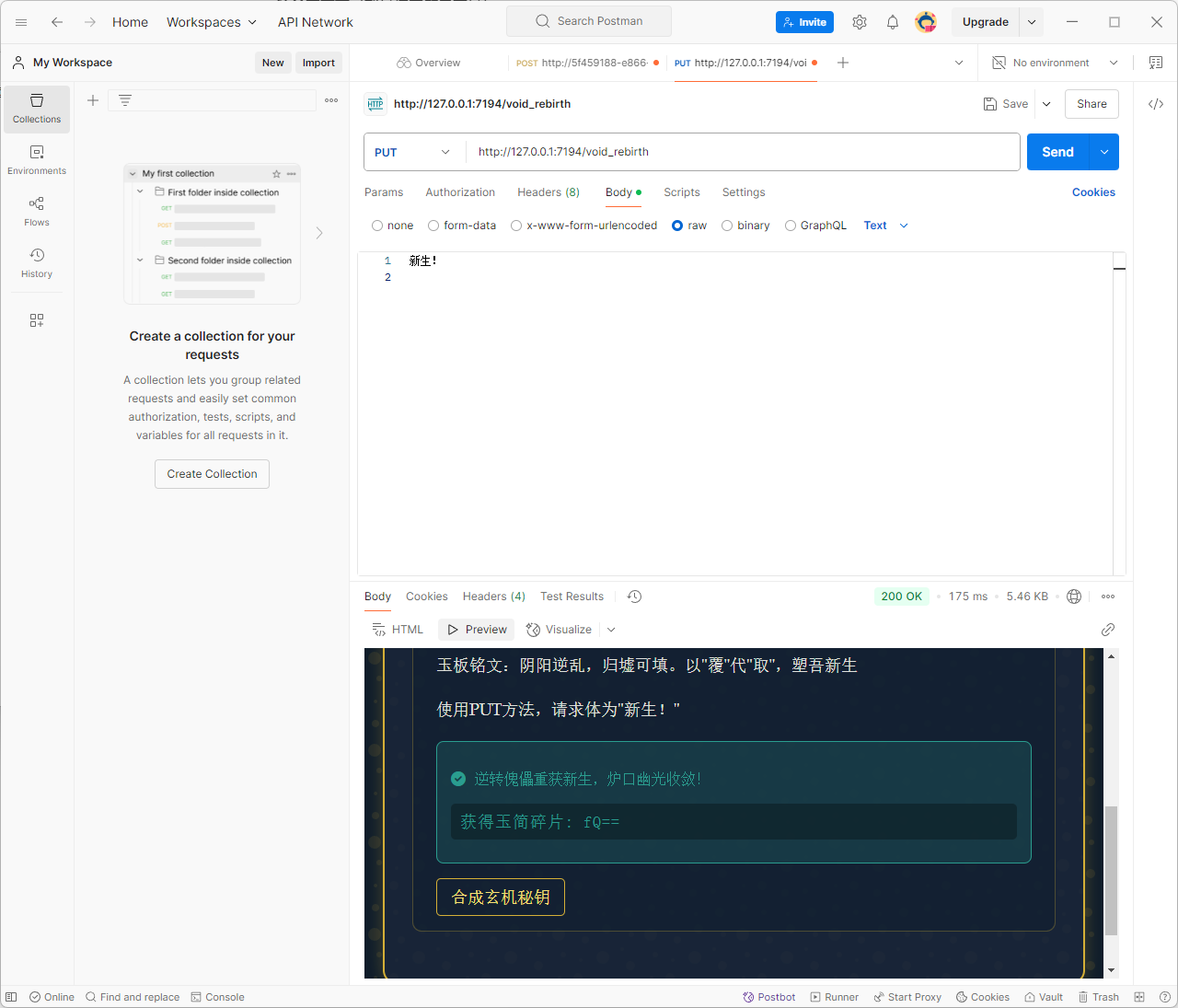Copy response link icon
This screenshot has width=1178, height=1008.
[x=1108, y=630]
